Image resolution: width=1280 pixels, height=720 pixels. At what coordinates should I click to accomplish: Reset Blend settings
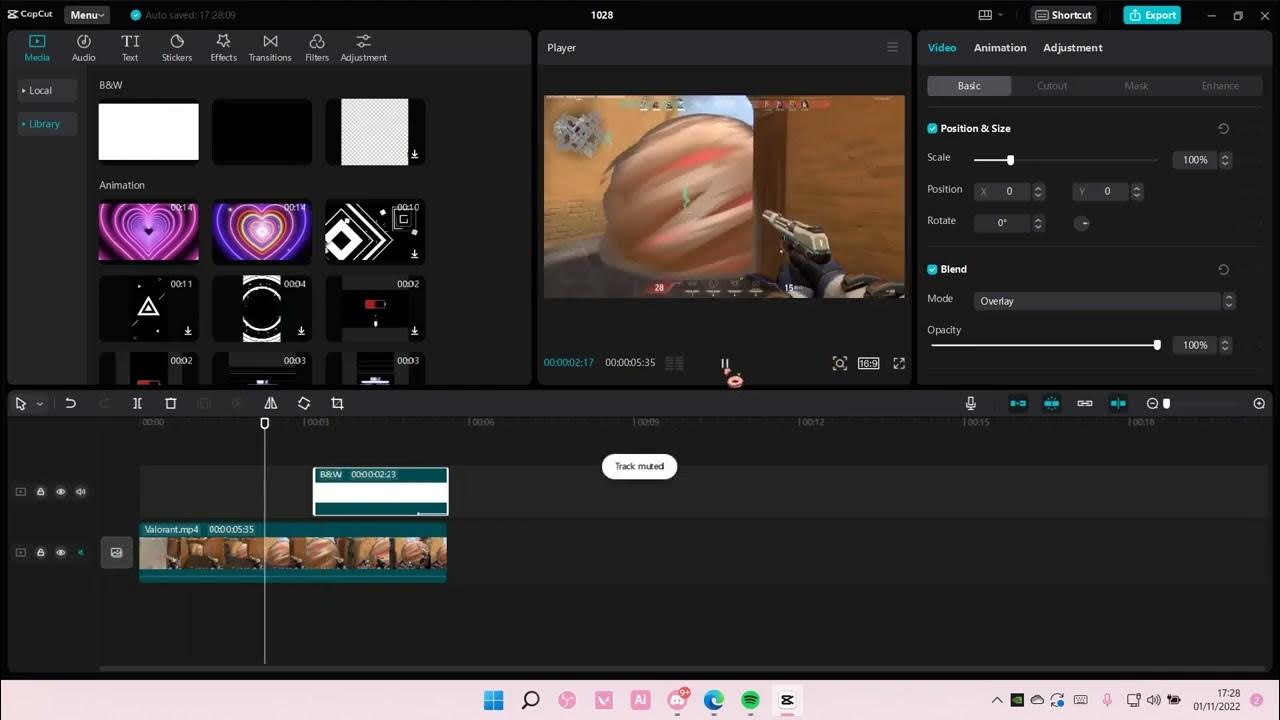click(1223, 269)
